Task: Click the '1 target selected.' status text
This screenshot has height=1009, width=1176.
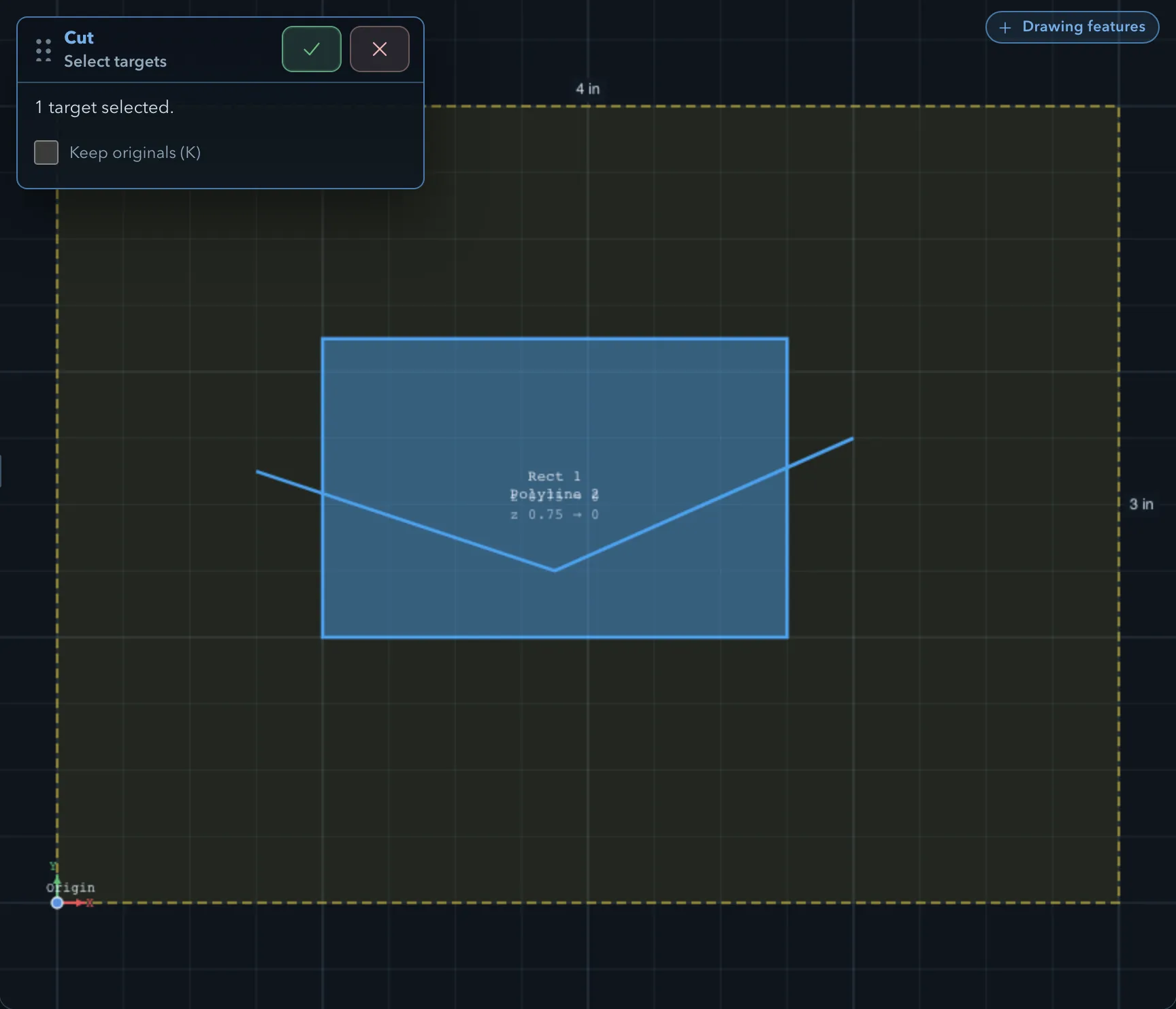Action: click(x=104, y=107)
